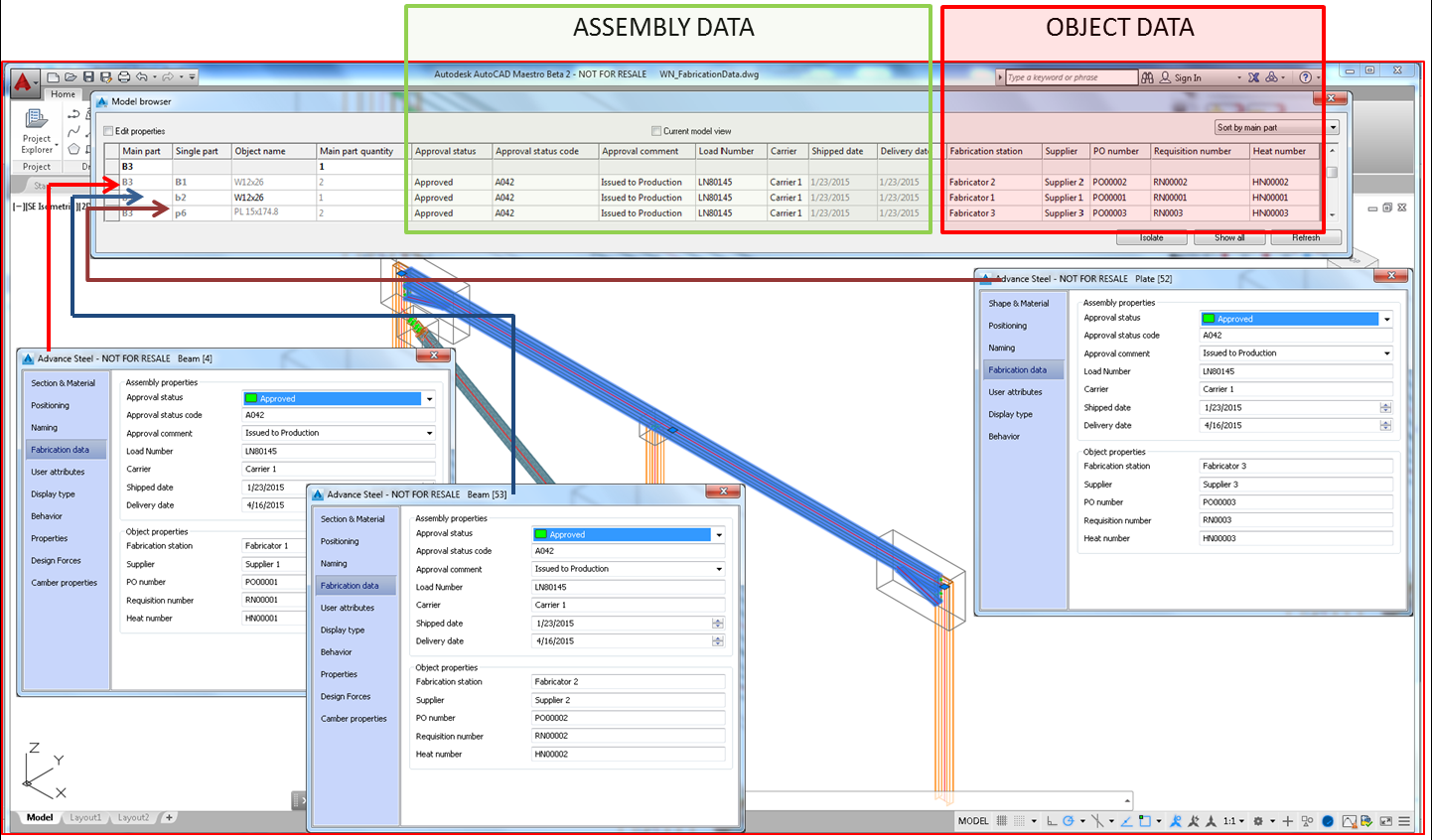Click the Isolate button in Model browser
The width and height of the screenshot is (1432, 840).
click(1152, 237)
